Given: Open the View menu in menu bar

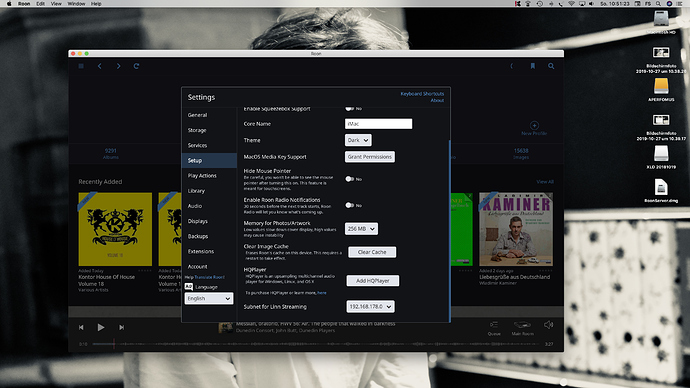Looking at the screenshot, I should point(56,4).
